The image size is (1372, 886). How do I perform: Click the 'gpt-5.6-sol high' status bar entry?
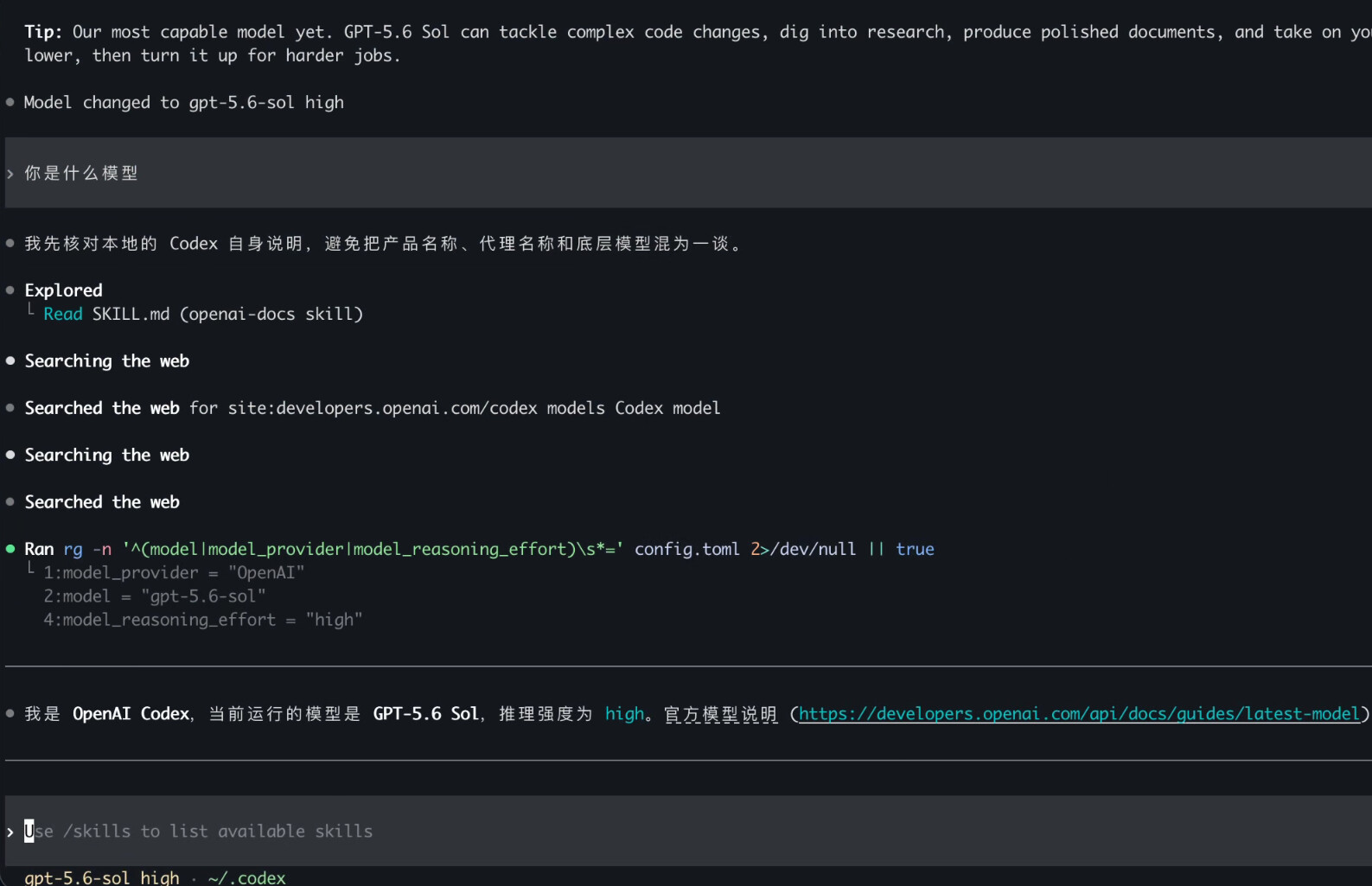[x=102, y=877]
